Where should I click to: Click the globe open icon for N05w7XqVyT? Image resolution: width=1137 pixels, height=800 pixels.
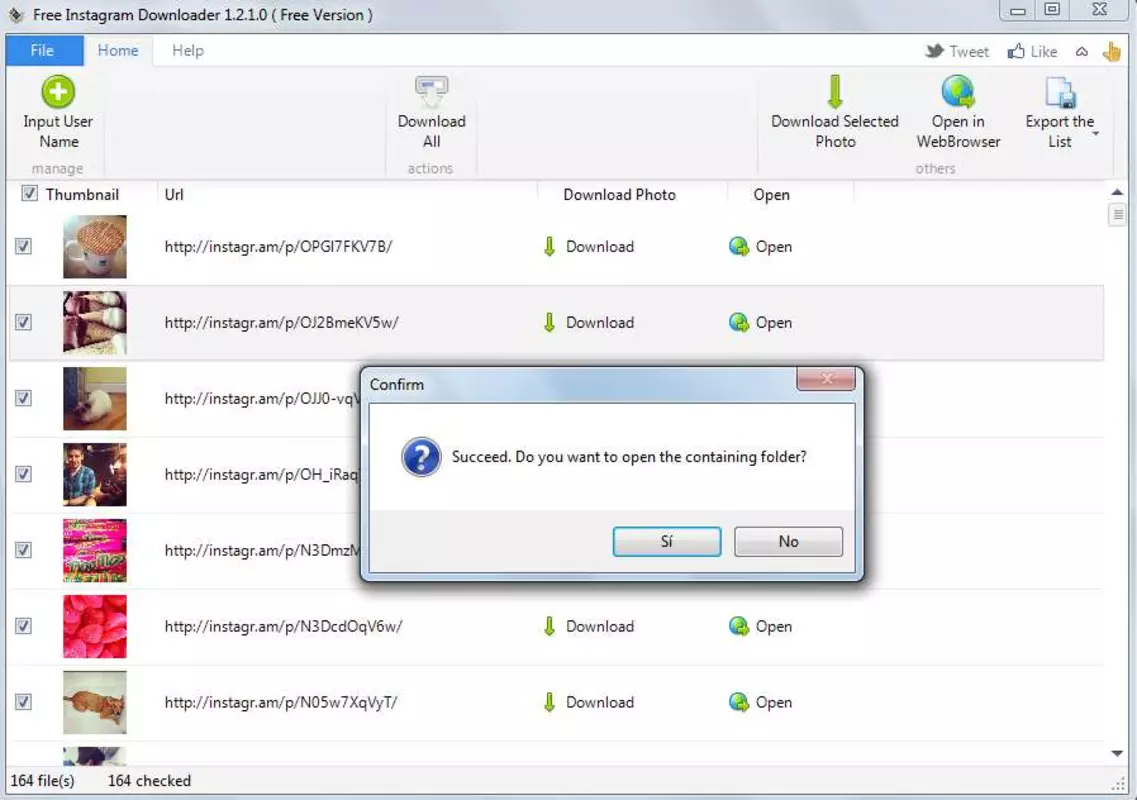pos(739,703)
